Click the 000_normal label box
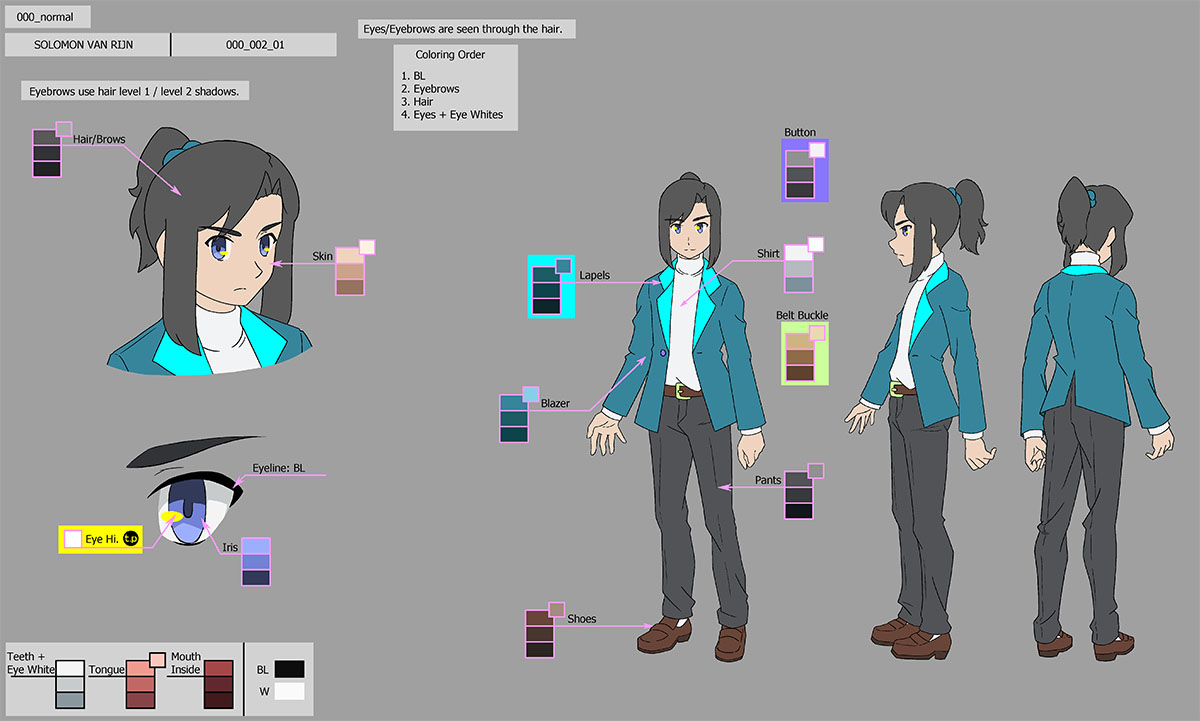Viewport: 1200px width, 721px height. tap(47, 17)
